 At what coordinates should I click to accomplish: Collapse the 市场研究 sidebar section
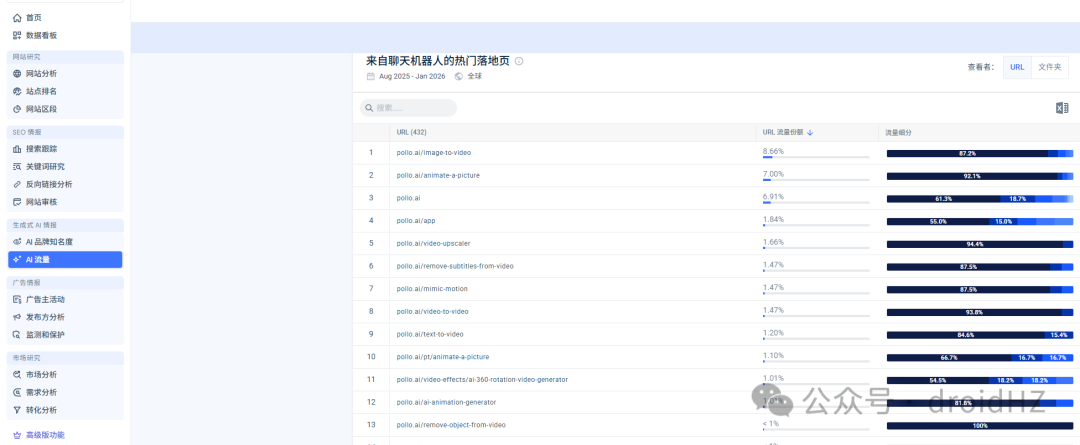click(x=66, y=358)
